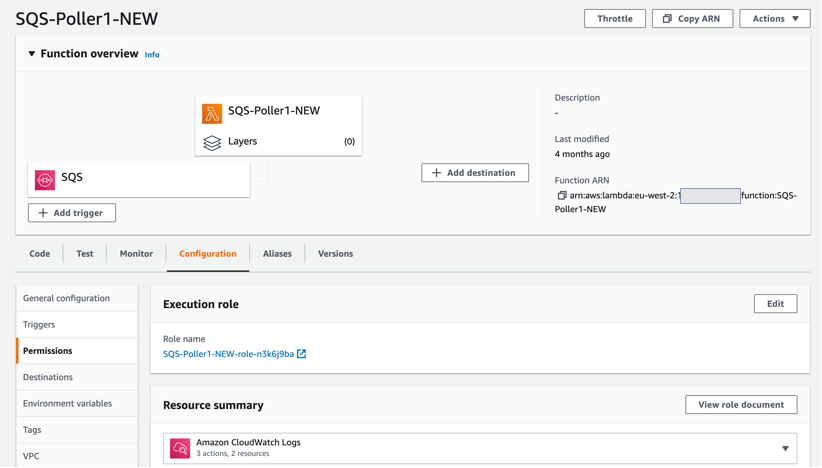Collapse the Function overview section
This screenshot has height=468, width=822.
tap(32, 54)
